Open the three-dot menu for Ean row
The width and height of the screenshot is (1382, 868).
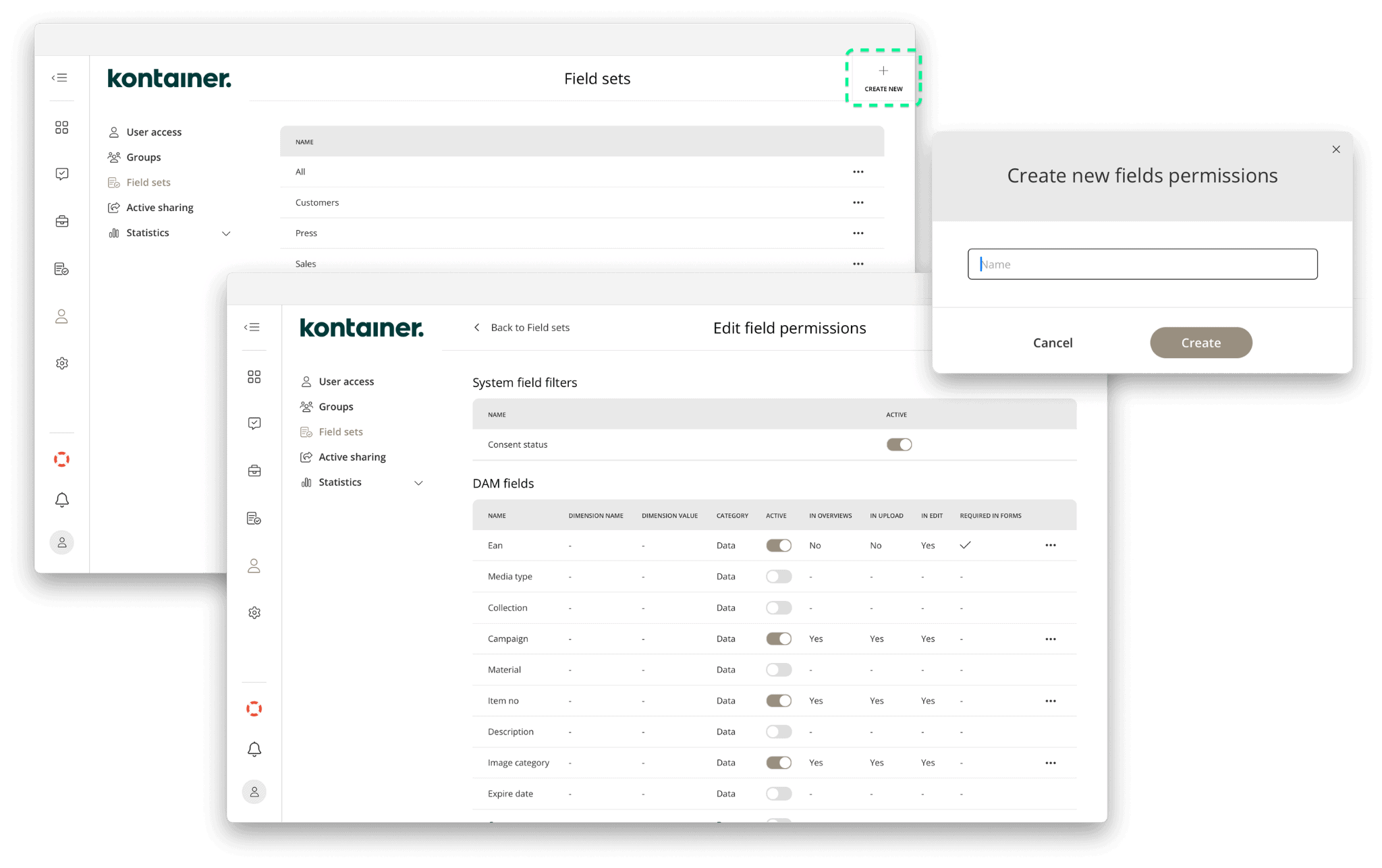pos(1050,545)
